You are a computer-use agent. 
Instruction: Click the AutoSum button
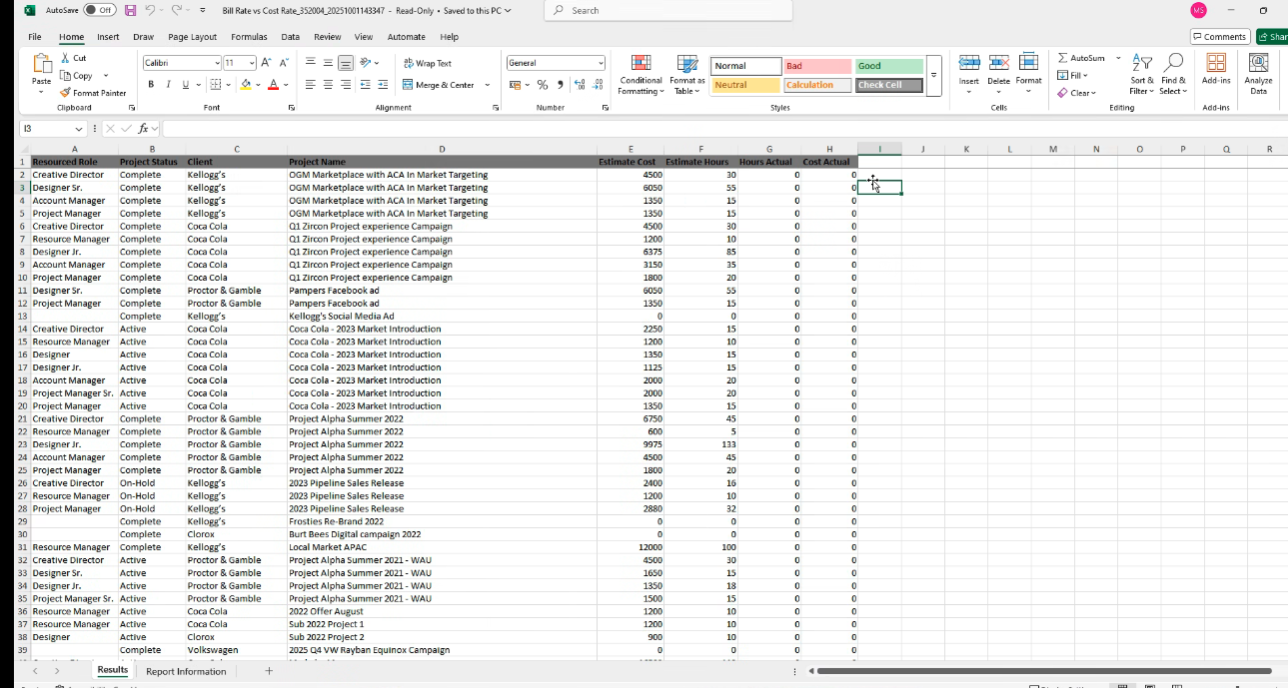click(x=1081, y=58)
